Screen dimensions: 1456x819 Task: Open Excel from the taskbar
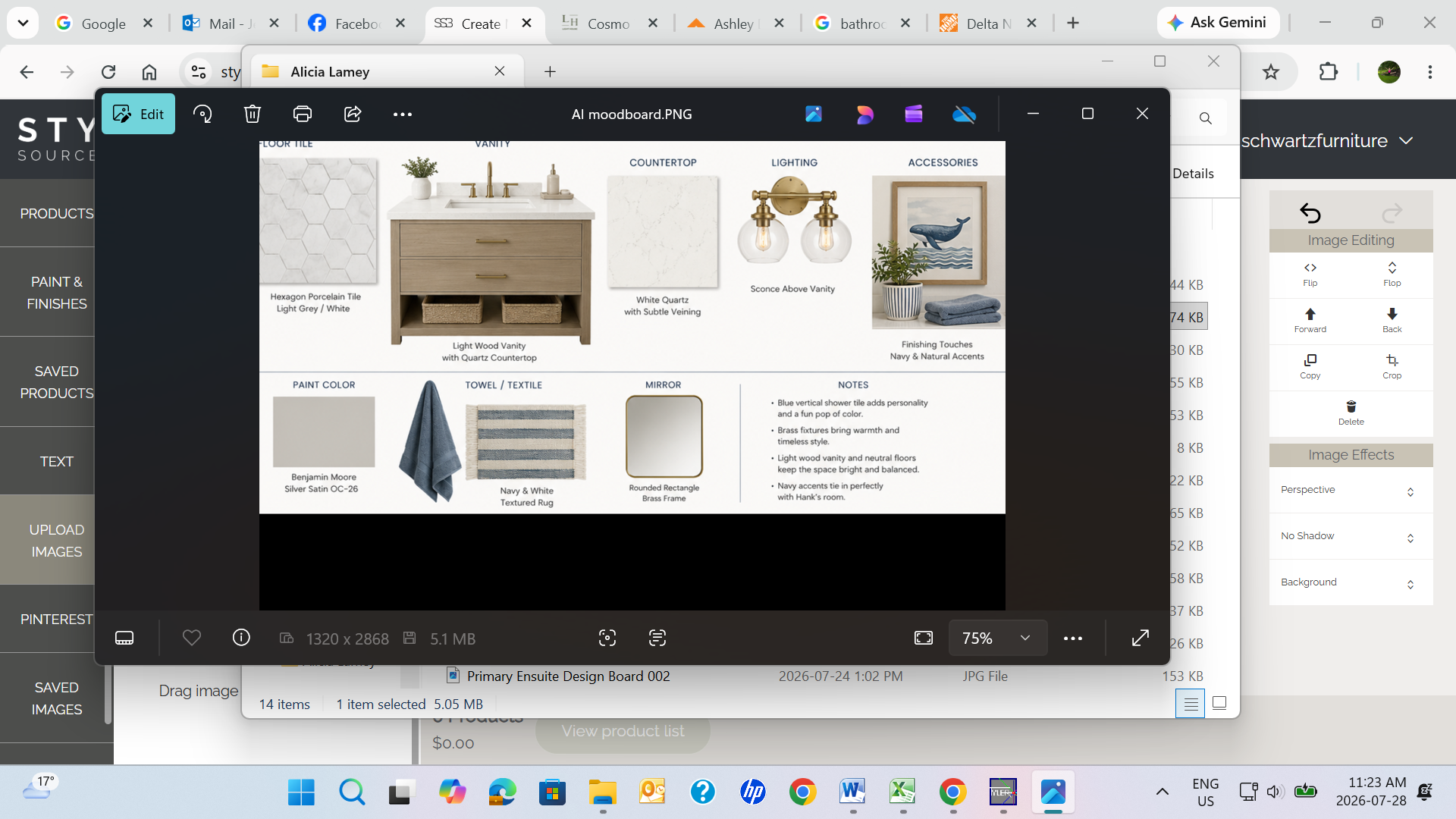click(x=902, y=792)
